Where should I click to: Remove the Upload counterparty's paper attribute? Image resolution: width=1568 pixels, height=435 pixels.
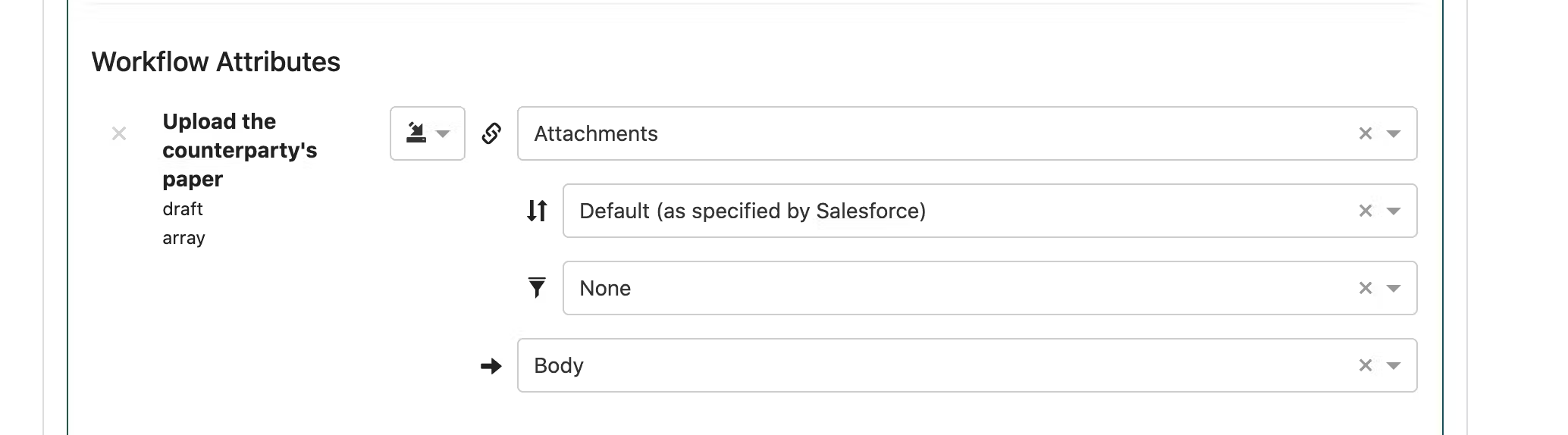119,134
